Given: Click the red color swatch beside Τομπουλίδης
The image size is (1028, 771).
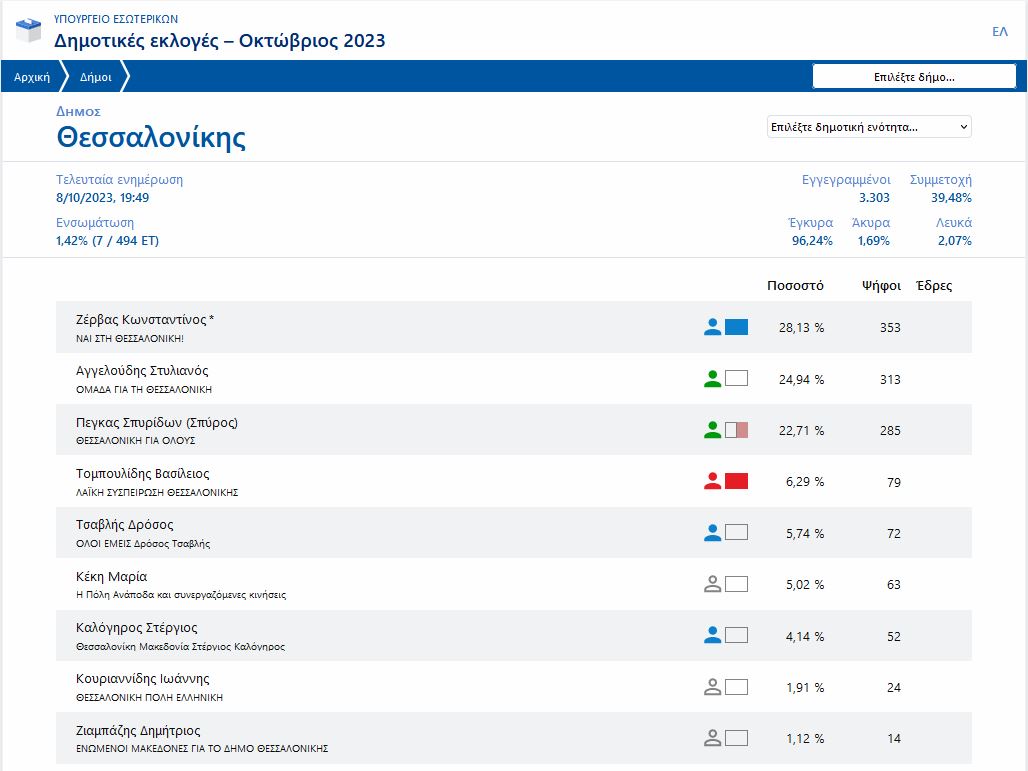Looking at the screenshot, I should click(x=736, y=482).
